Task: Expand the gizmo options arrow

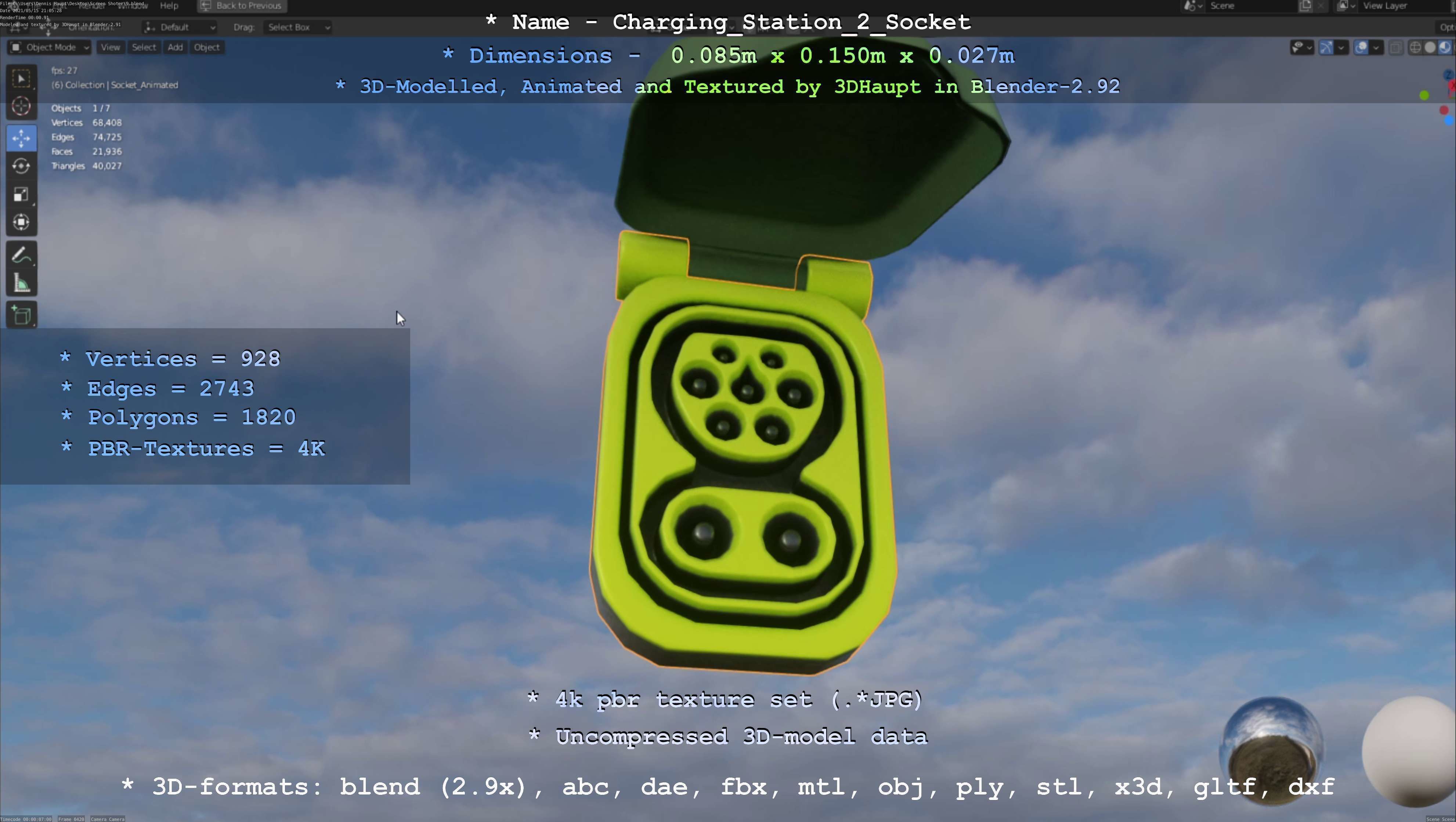Action: click(1341, 47)
